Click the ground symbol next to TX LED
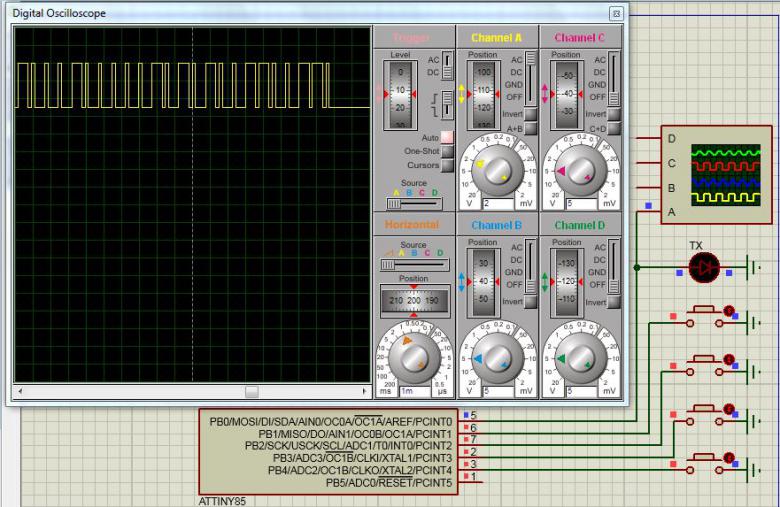 coord(754,268)
